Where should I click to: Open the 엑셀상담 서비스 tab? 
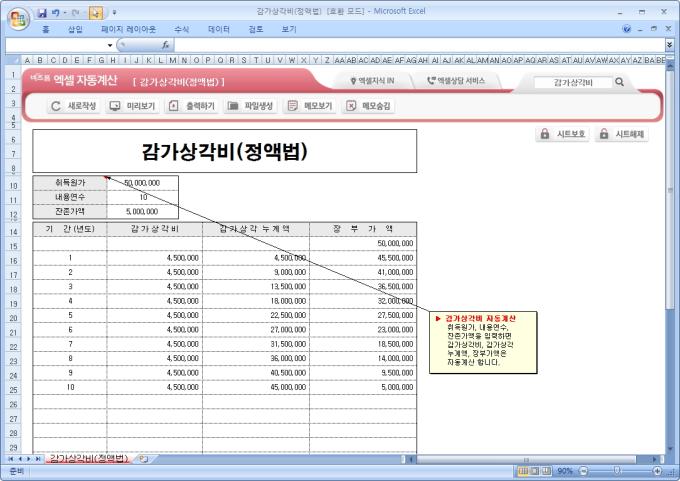point(456,81)
